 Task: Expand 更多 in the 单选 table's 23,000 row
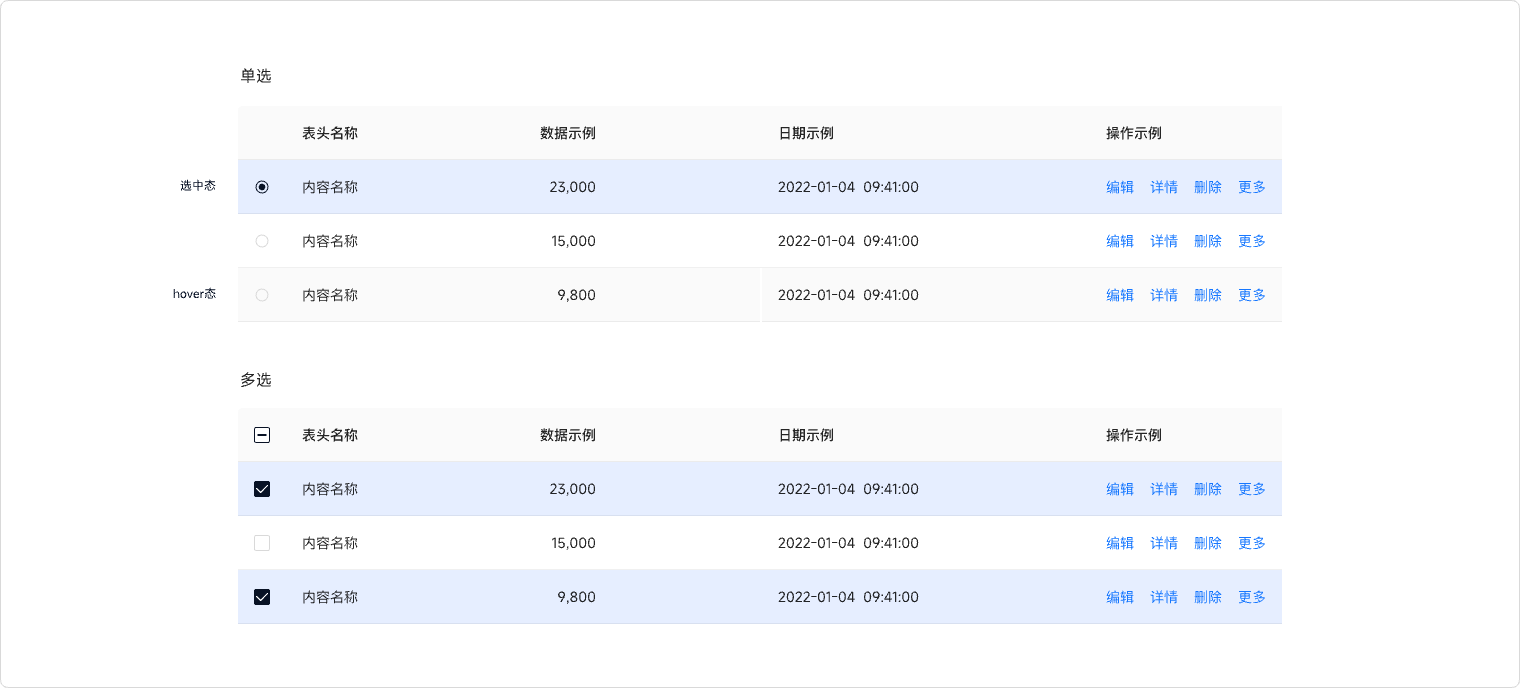[x=1251, y=187]
